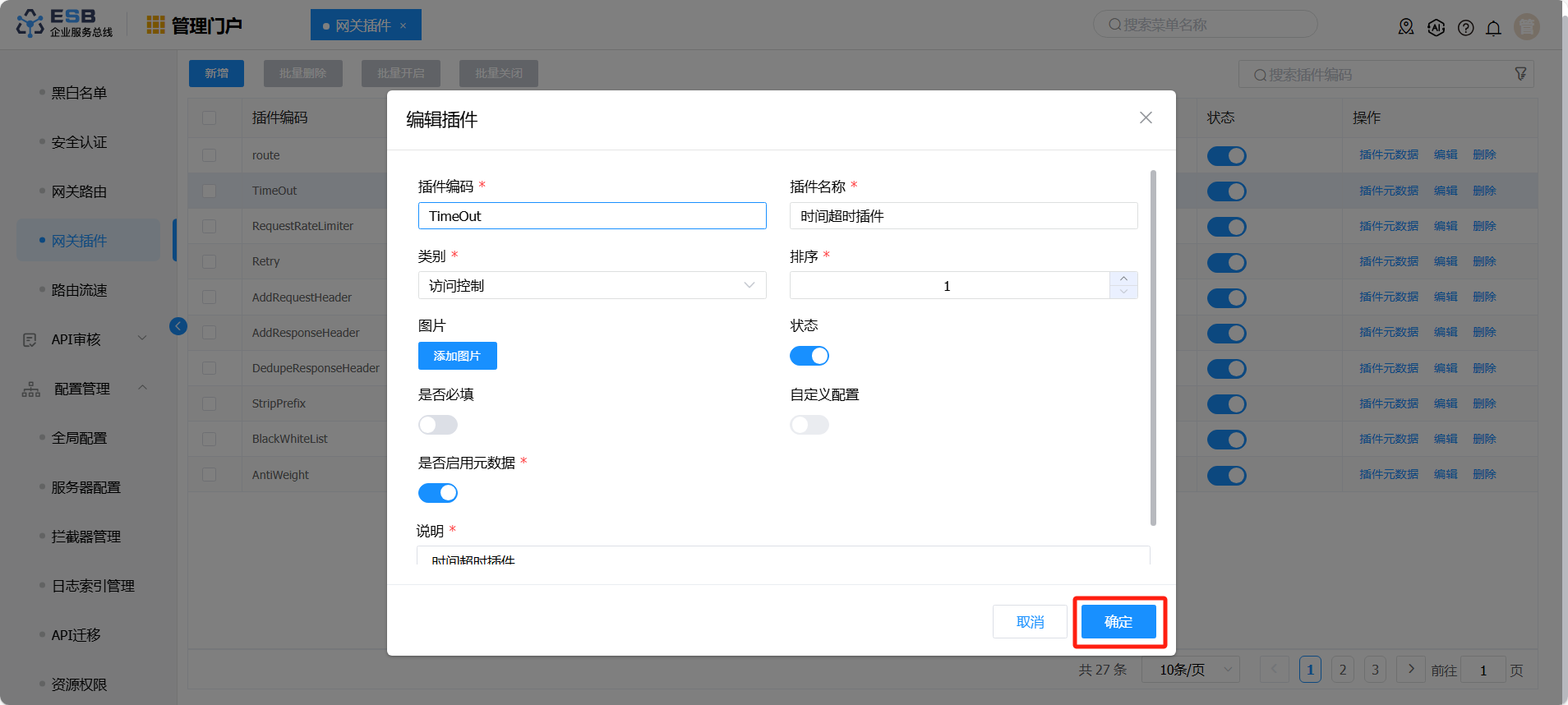Click the 插件名称 input field
Screen dimensions: 1568x705
coord(963,216)
